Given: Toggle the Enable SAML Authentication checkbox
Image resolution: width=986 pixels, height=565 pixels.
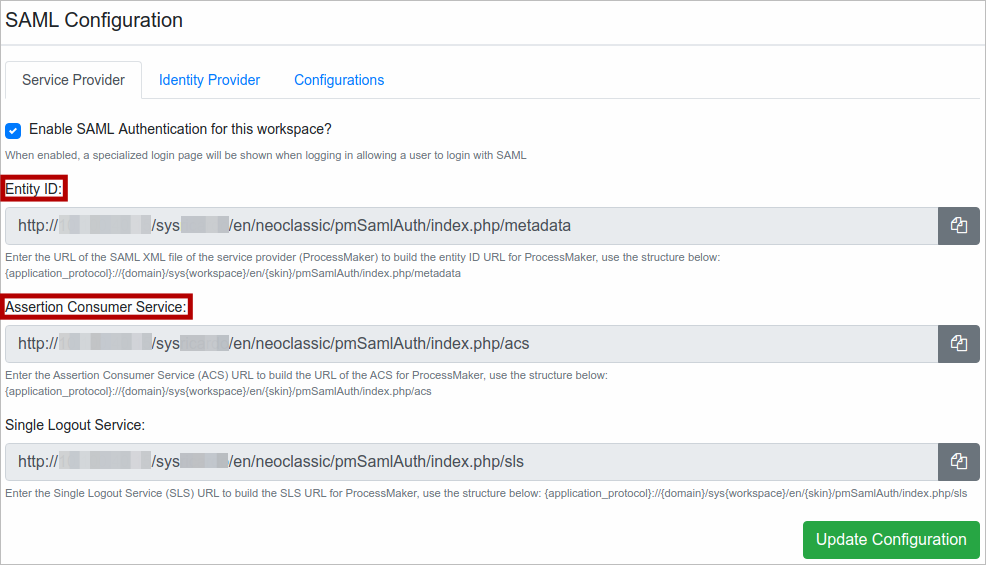Looking at the screenshot, I should (13, 130).
